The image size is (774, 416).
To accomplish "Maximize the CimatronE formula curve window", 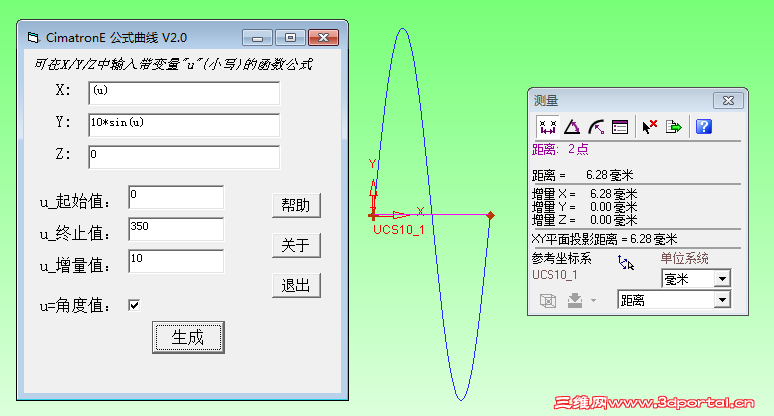I will [x=290, y=38].
